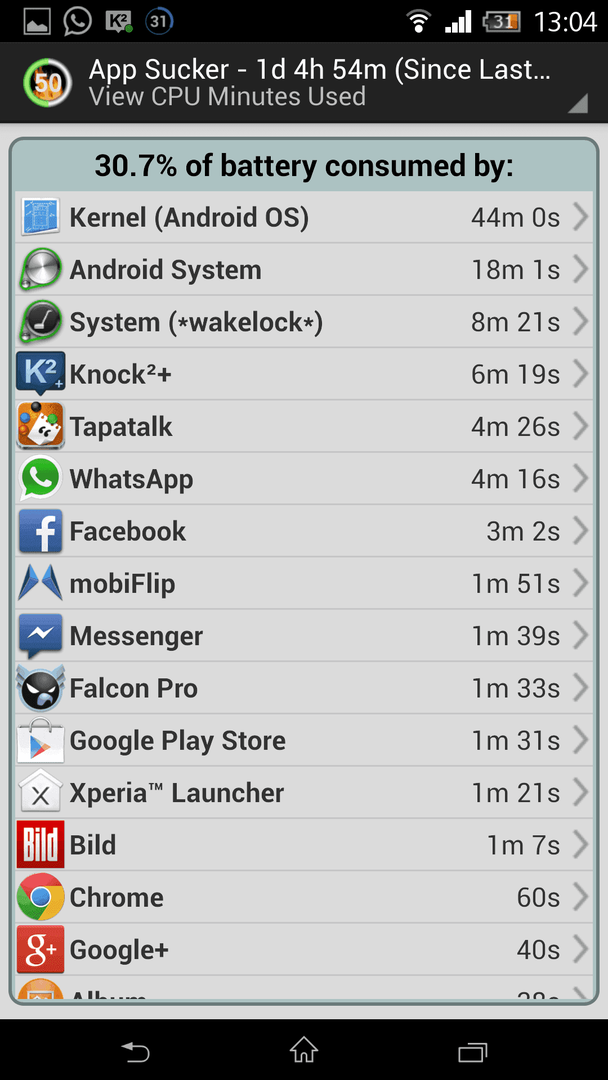Open Xperia Launcher usage details
The height and width of the screenshot is (1080, 608).
click(x=304, y=793)
